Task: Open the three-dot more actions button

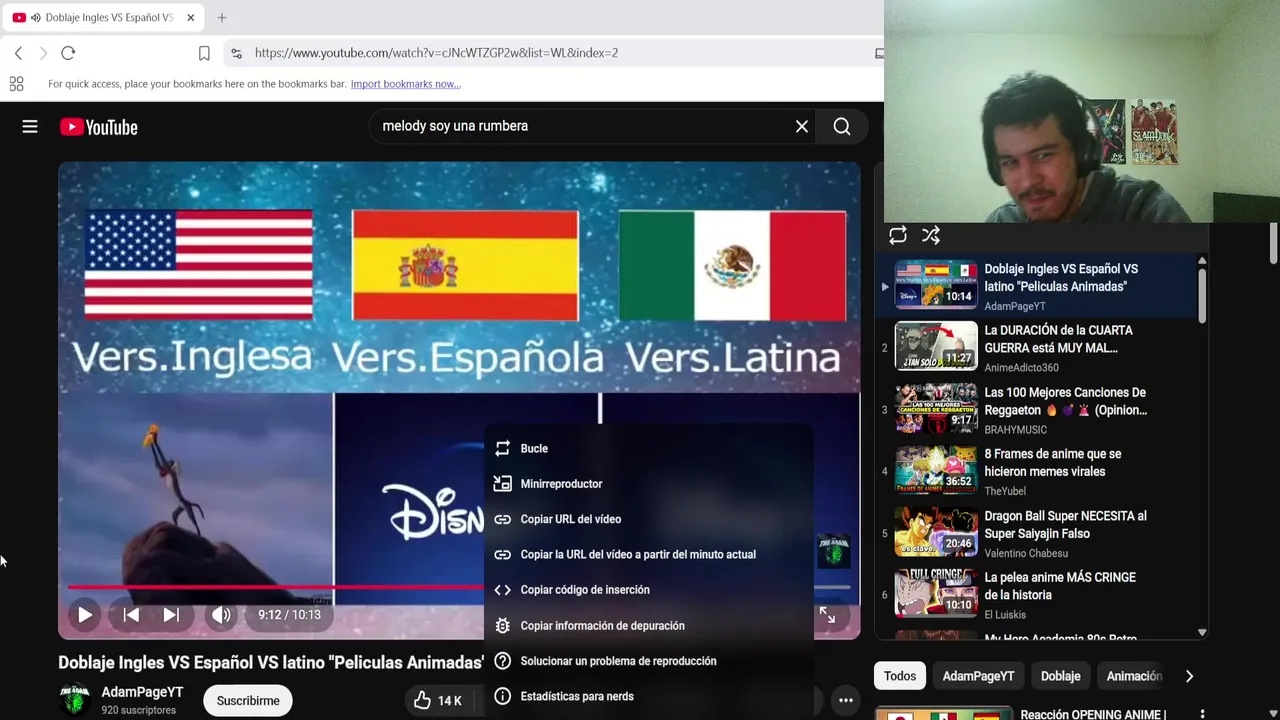Action: tap(845, 701)
